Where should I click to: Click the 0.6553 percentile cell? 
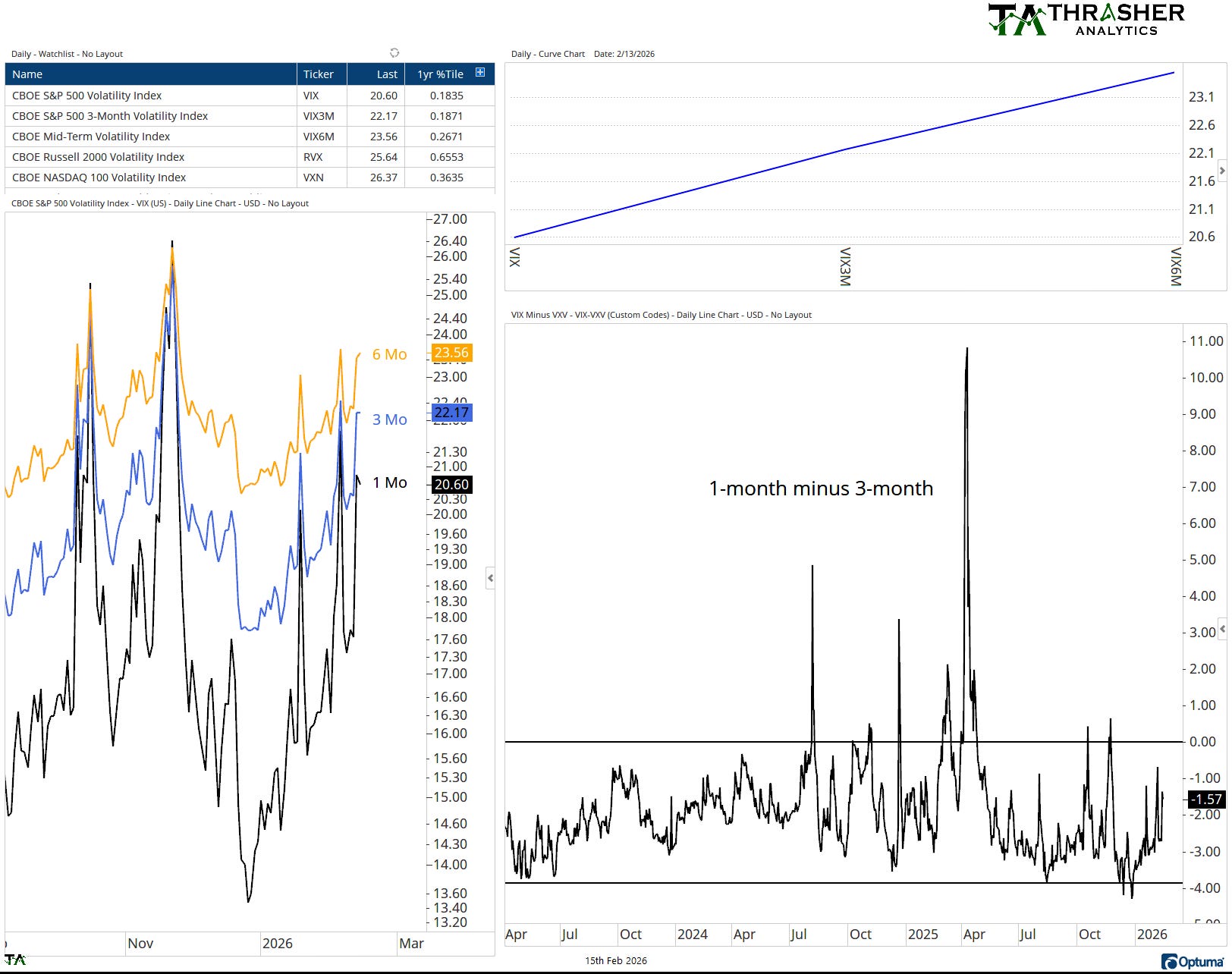pyautogui.click(x=450, y=157)
